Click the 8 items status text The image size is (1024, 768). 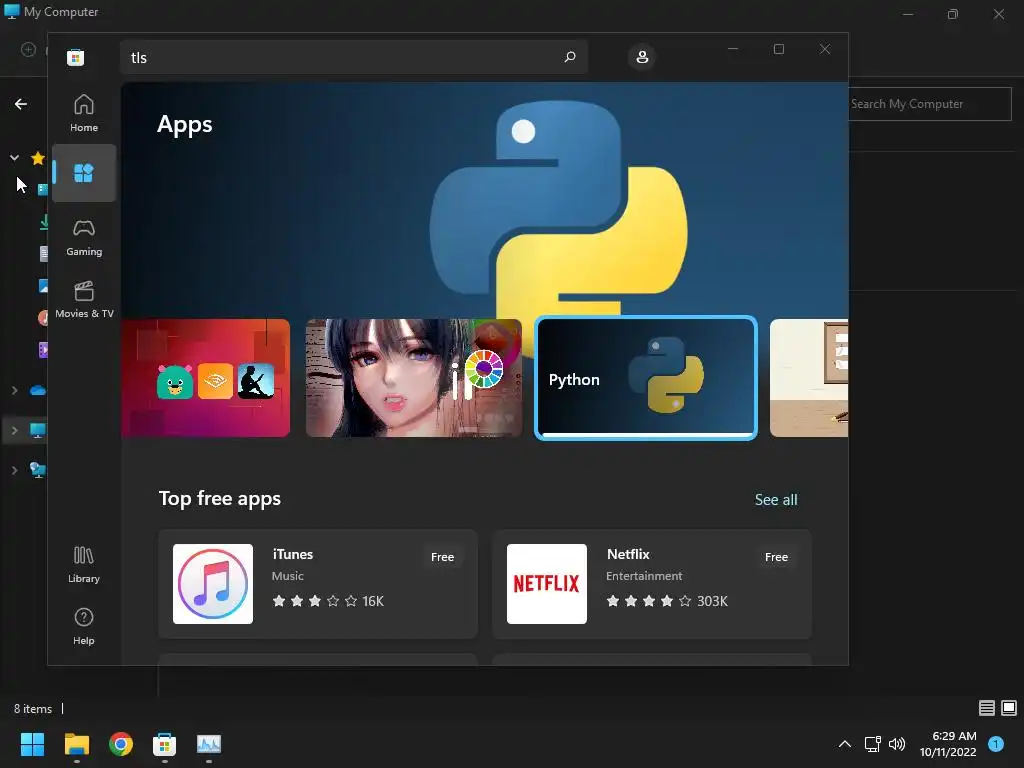pyautogui.click(x=33, y=709)
